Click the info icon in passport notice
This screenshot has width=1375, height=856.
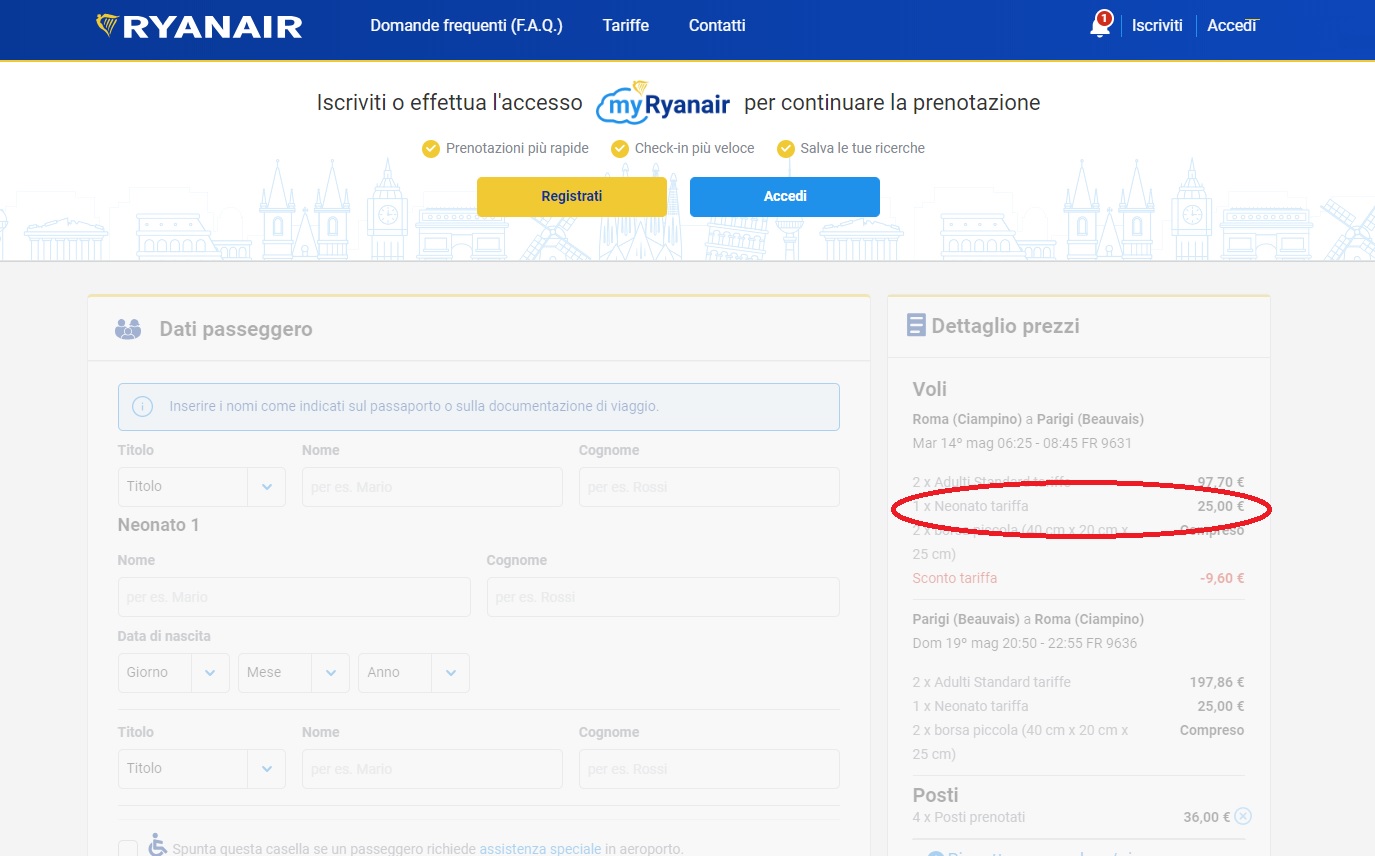pos(143,406)
